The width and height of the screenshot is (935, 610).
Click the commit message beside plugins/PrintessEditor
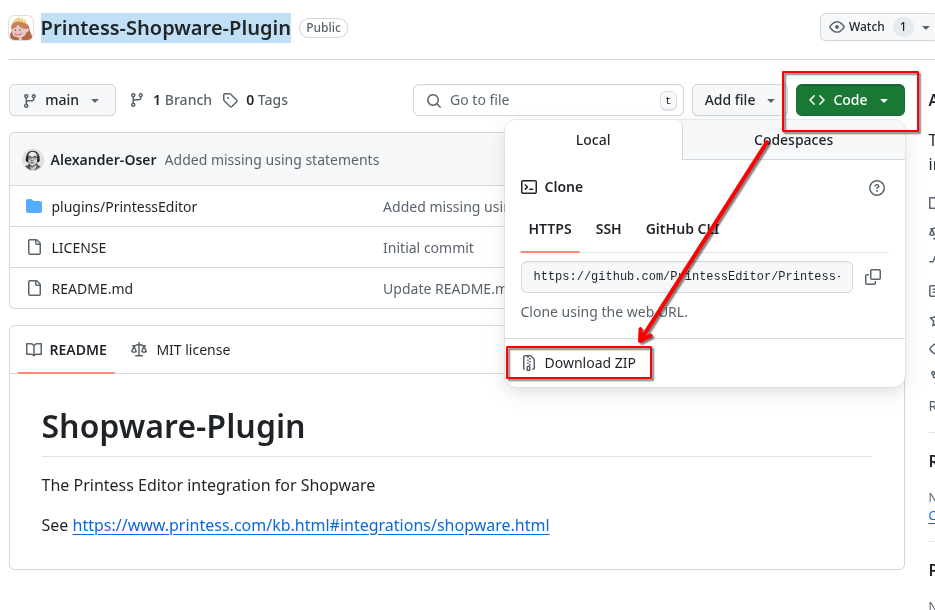(x=444, y=207)
